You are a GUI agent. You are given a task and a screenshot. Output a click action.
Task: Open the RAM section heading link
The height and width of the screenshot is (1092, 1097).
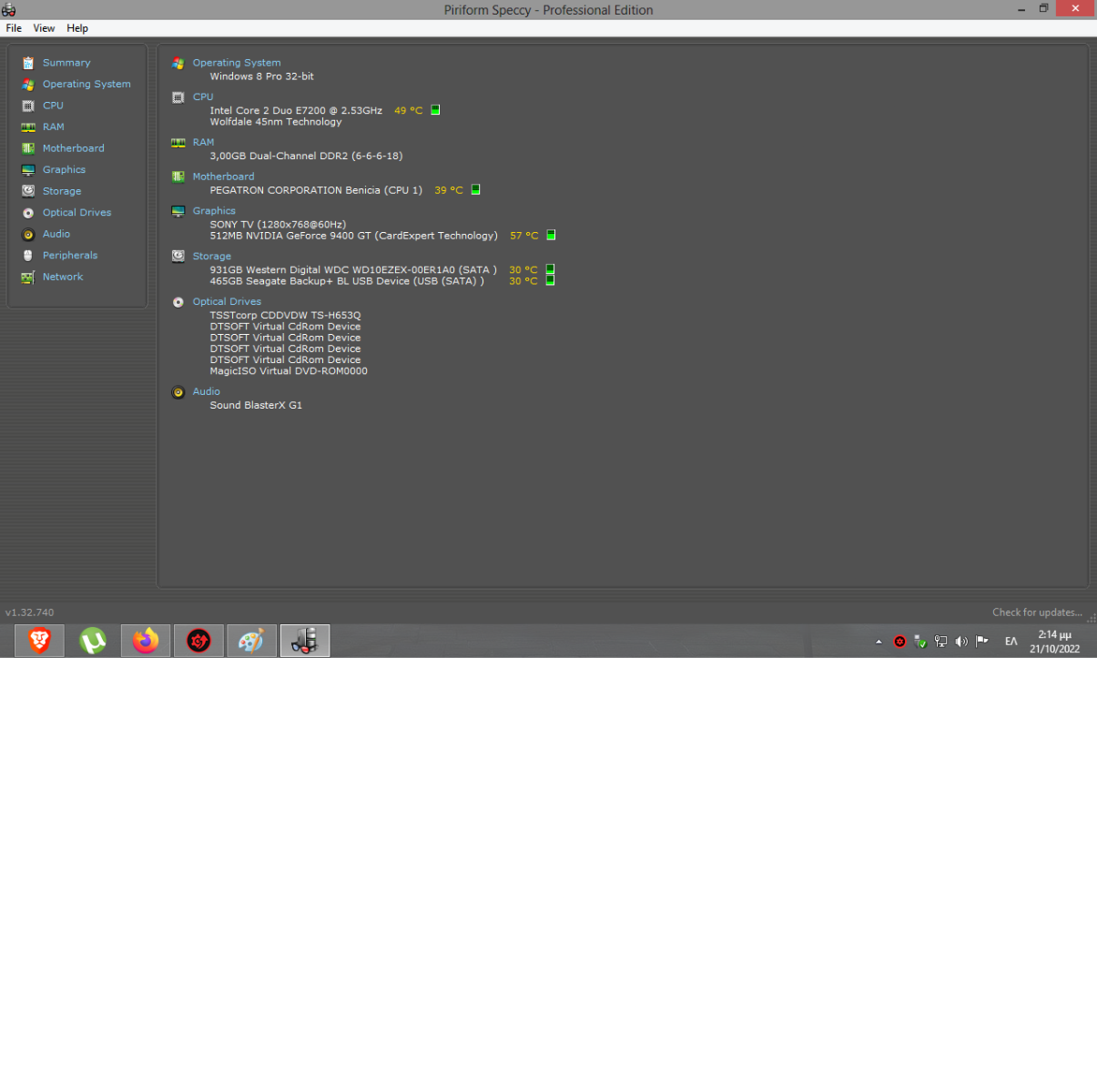(203, 143)
